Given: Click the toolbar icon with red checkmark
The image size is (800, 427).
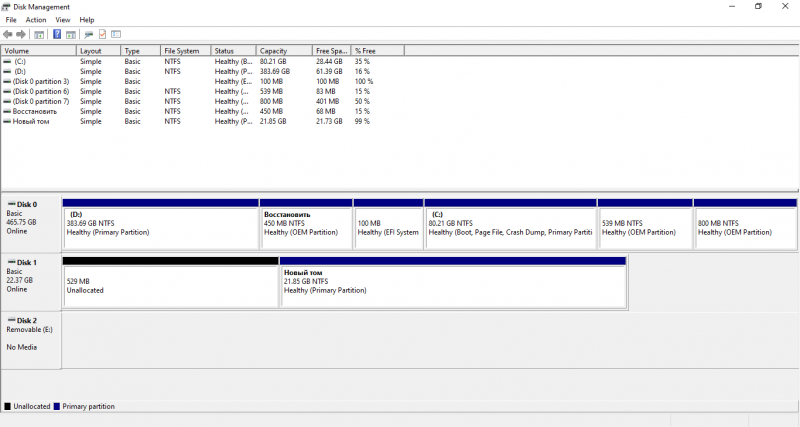Looking at the screenshot, I should pos(102,34).
